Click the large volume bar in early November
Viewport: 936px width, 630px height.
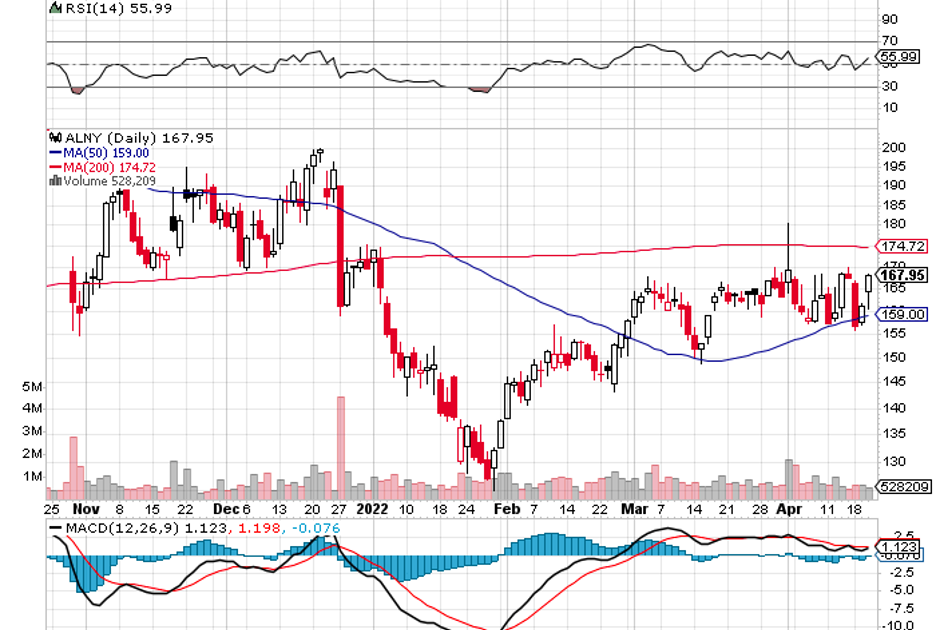(x=73, y=468)
